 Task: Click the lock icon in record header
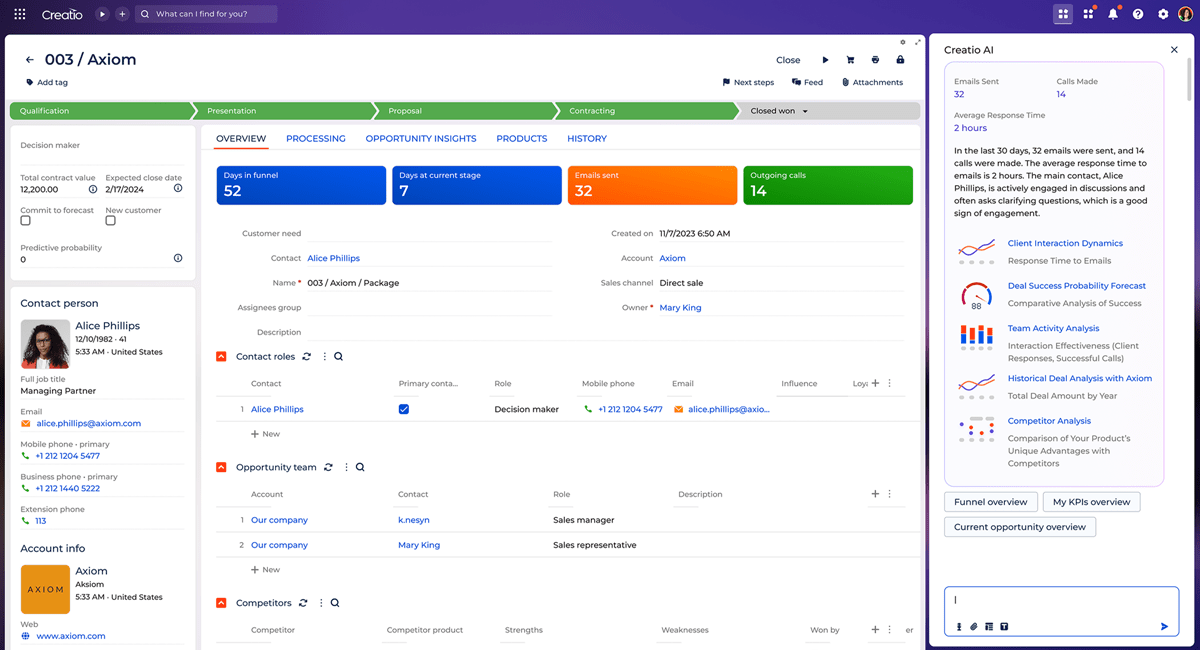[900, 60]
